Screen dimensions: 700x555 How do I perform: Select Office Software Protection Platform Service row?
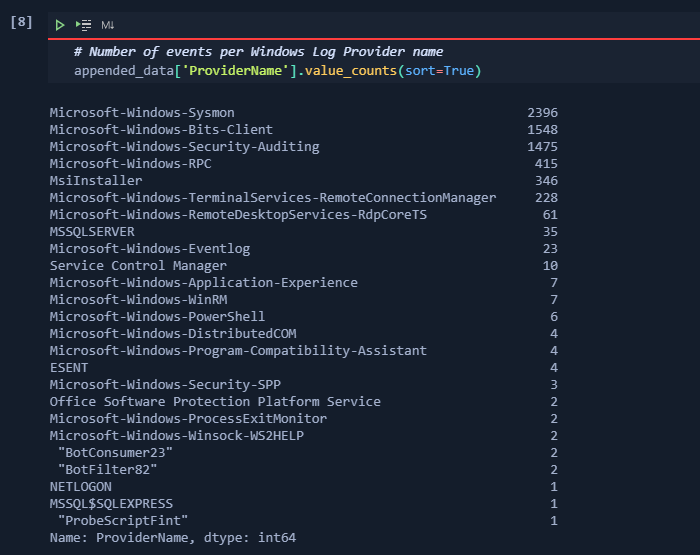click(x=304, y=401)
